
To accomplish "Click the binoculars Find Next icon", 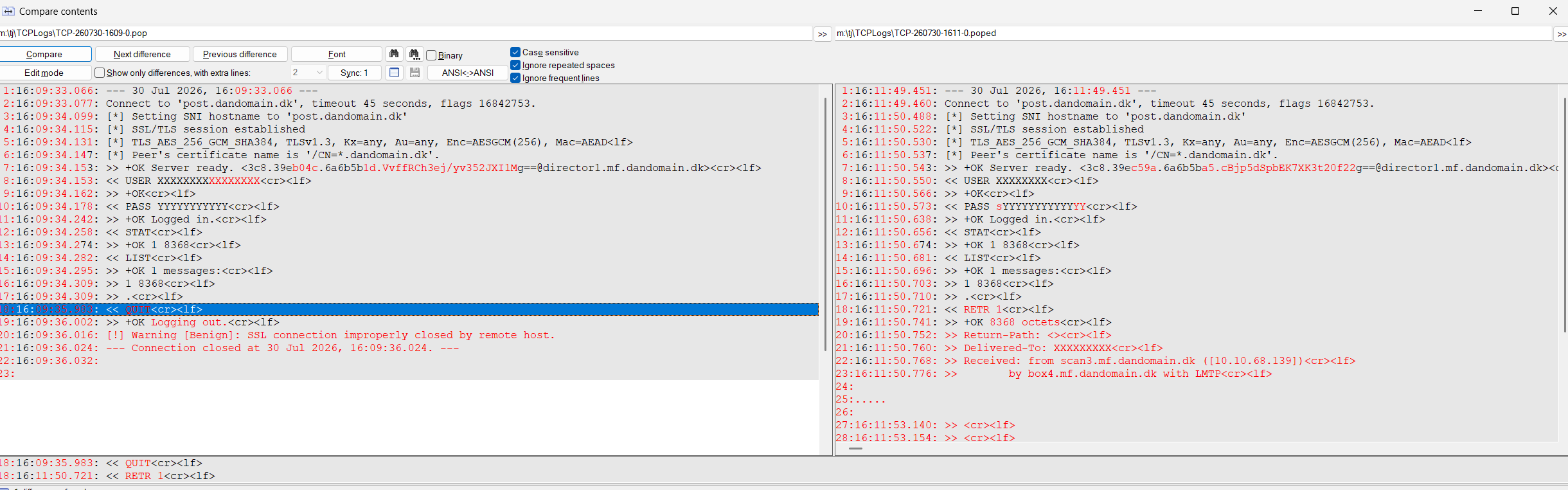I will 414,54.
